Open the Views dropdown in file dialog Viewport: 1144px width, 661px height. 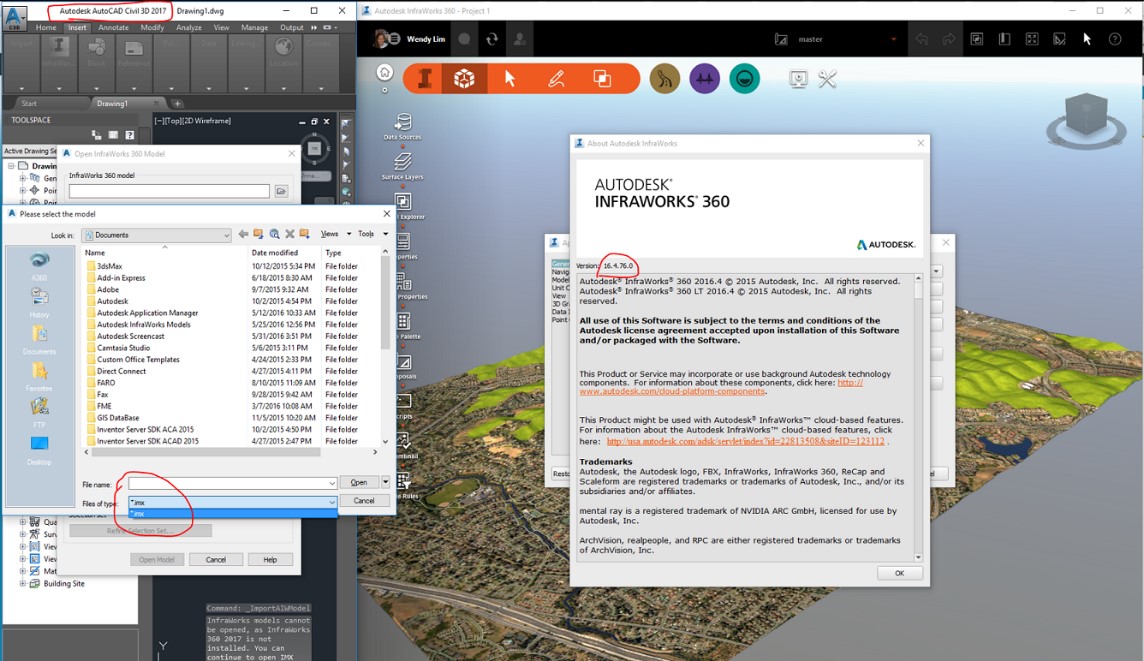pos(336,234)
